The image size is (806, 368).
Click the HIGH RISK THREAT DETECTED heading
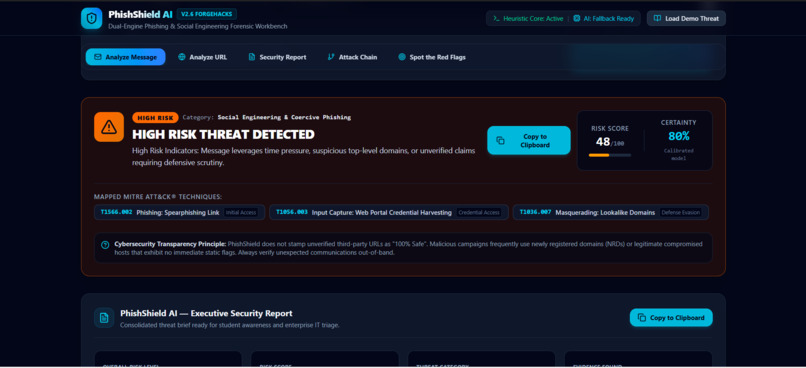point(223,135)
